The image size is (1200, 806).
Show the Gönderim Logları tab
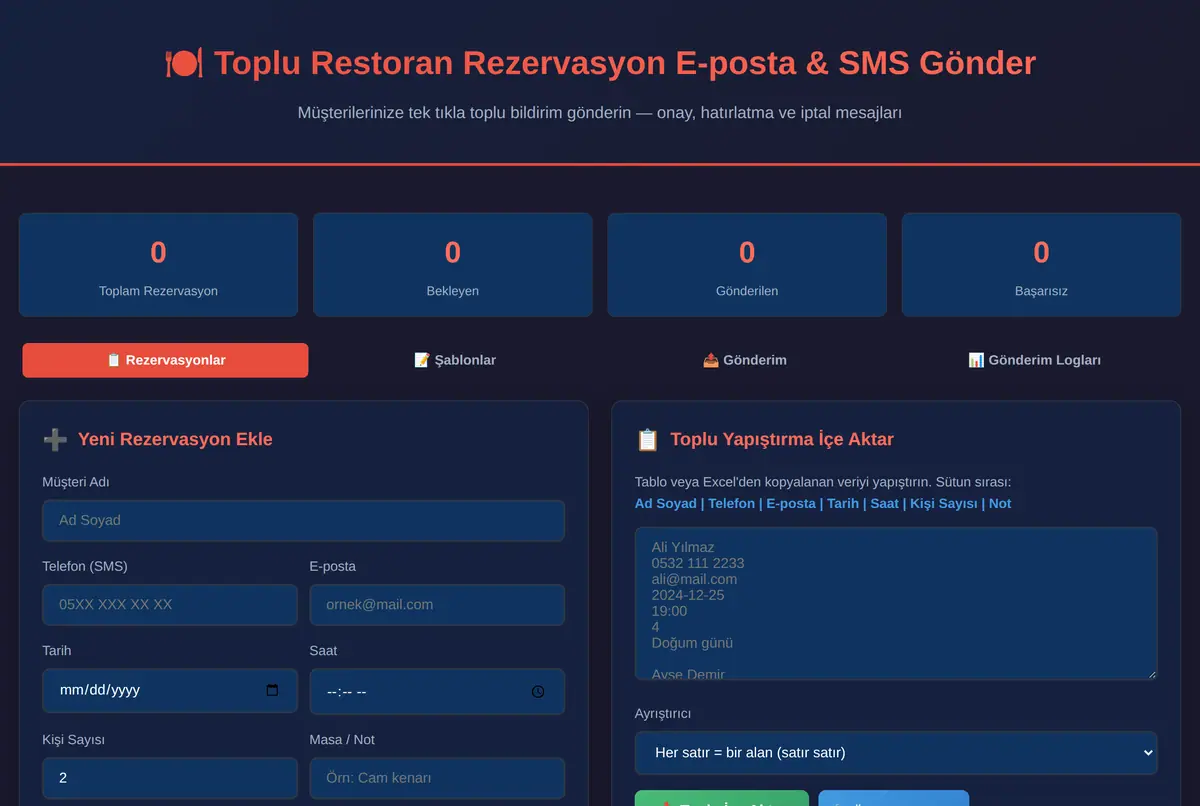click(1035, 360)
